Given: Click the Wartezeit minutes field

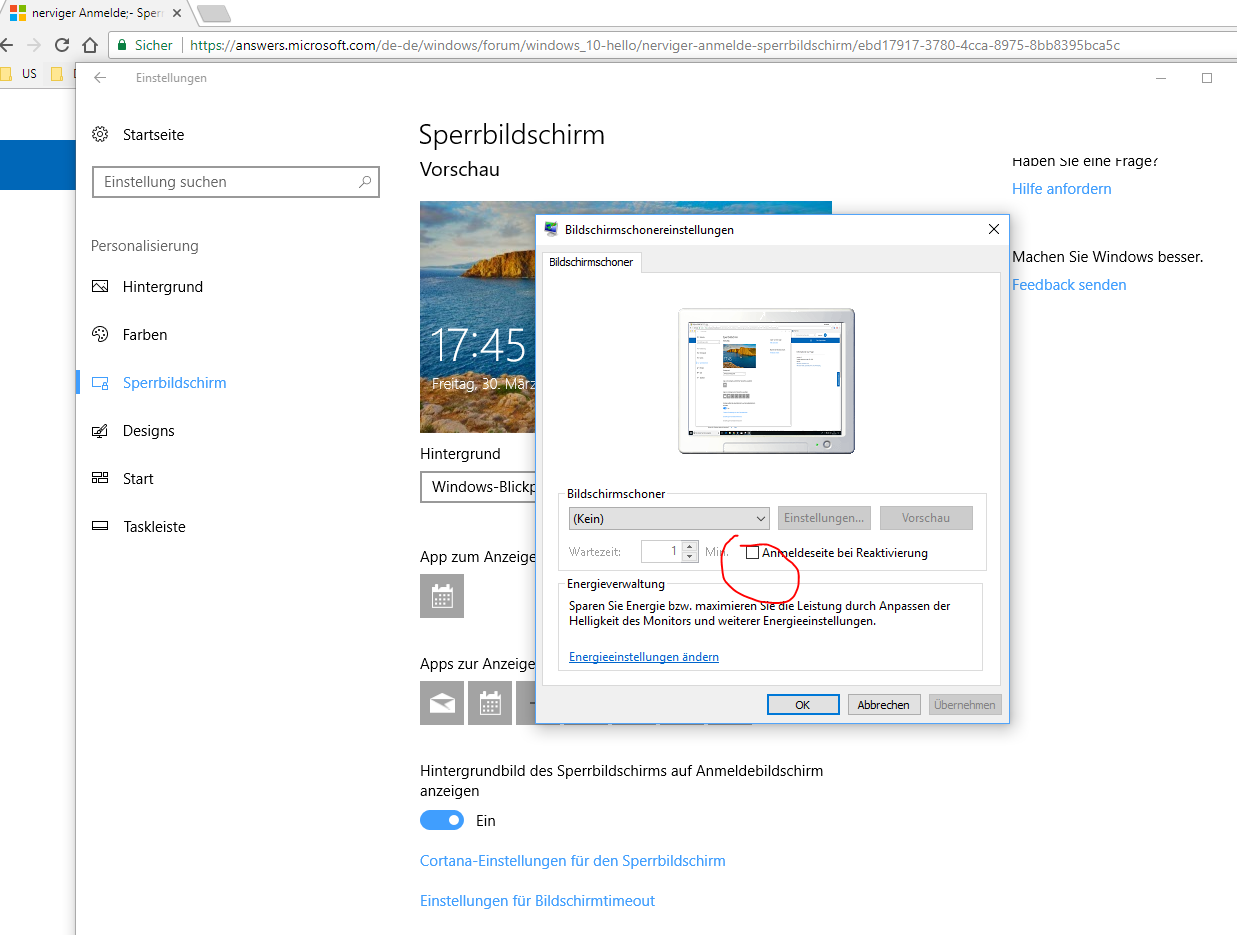Looking at the screenshot, I should tap(661, 551).
